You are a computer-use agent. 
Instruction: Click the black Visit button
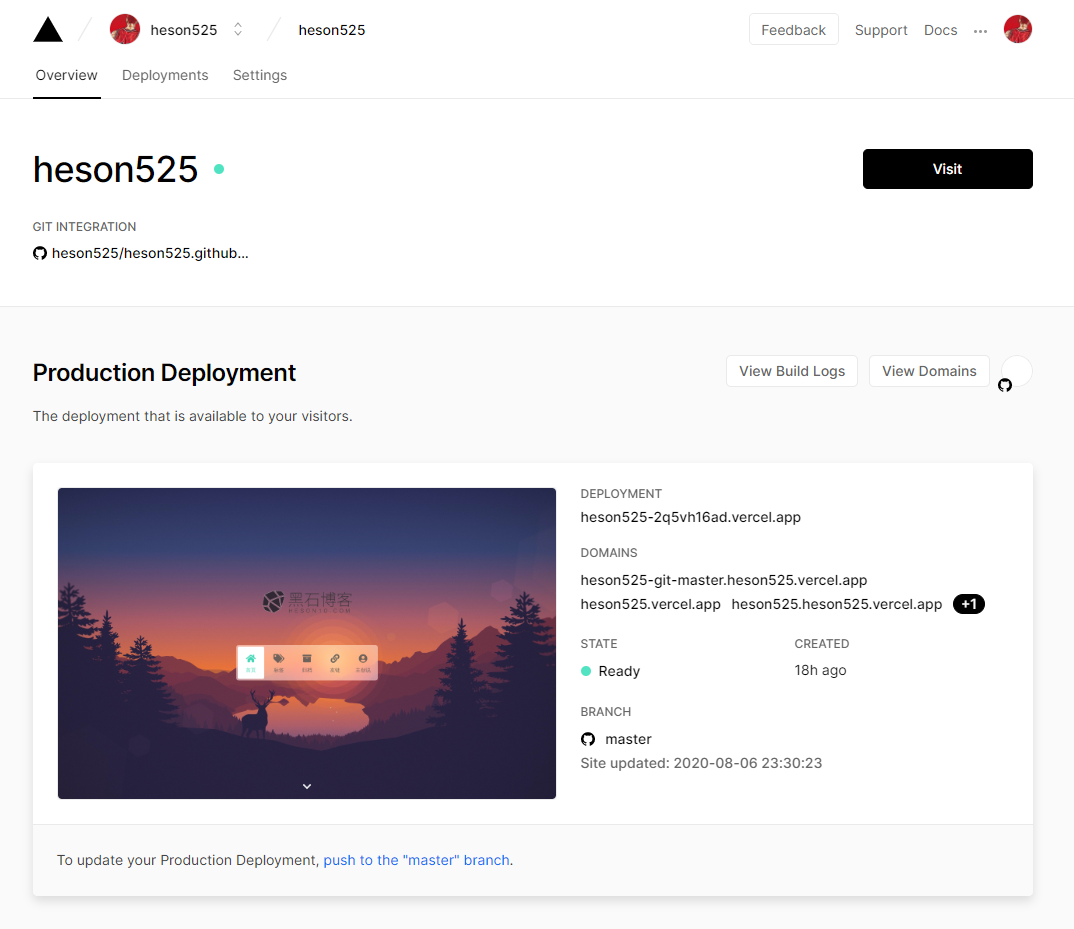pos(947,169)
